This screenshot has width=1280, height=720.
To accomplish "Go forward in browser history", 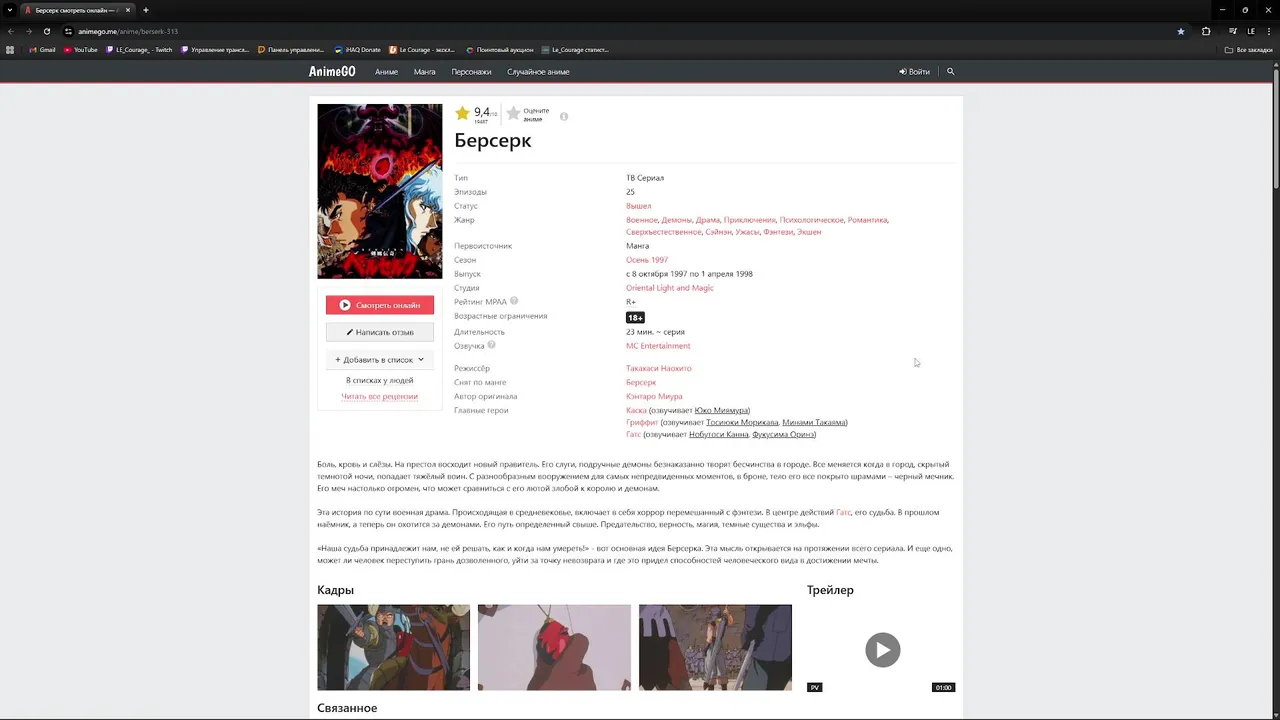I will [x=28, y=31].
